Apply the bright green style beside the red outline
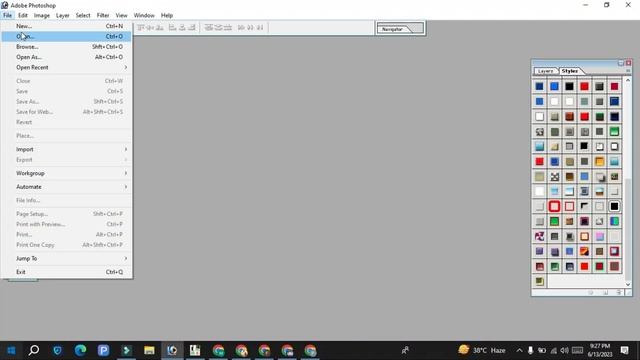Viewport: 640px width, 360px height. point(554,222)
